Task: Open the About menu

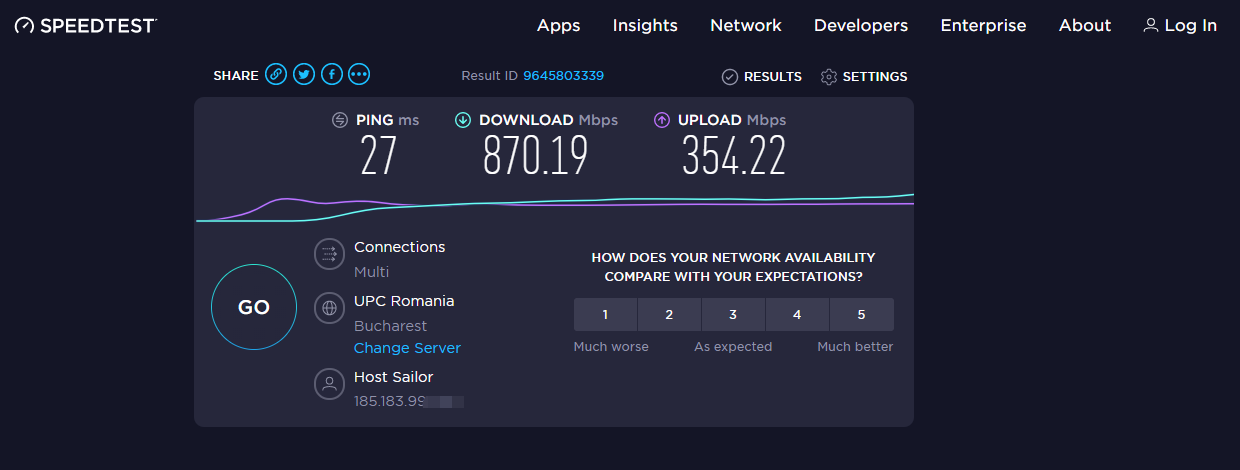Action: pos(1085,26)
